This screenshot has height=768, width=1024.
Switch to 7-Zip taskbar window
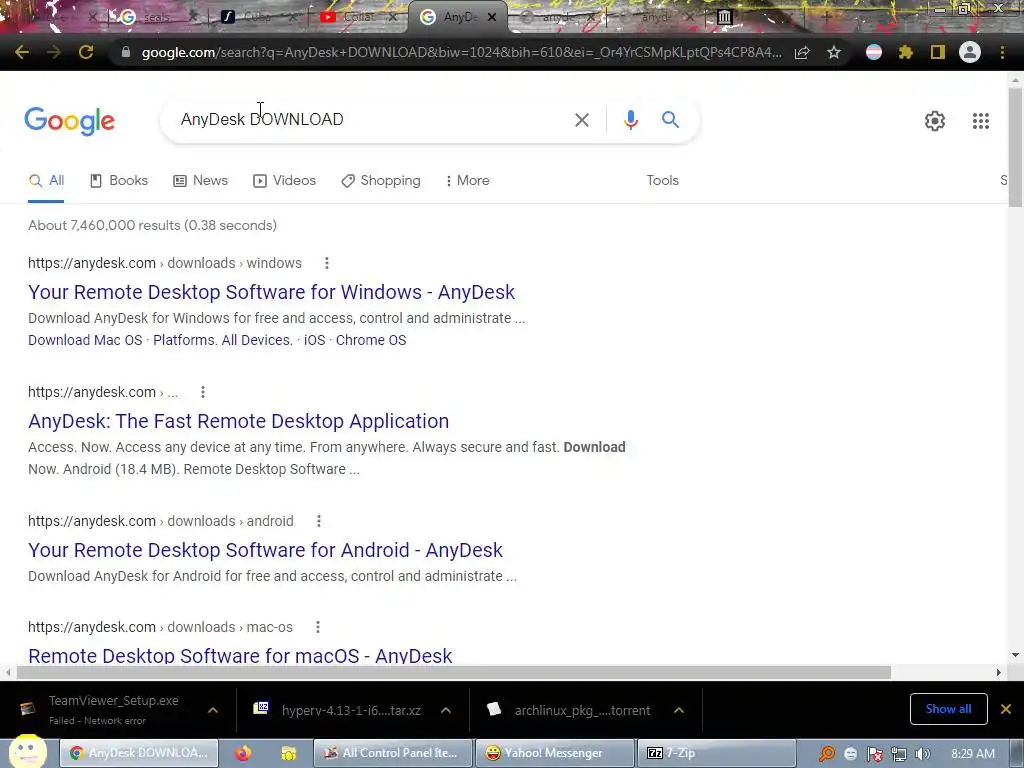[716, 753]
